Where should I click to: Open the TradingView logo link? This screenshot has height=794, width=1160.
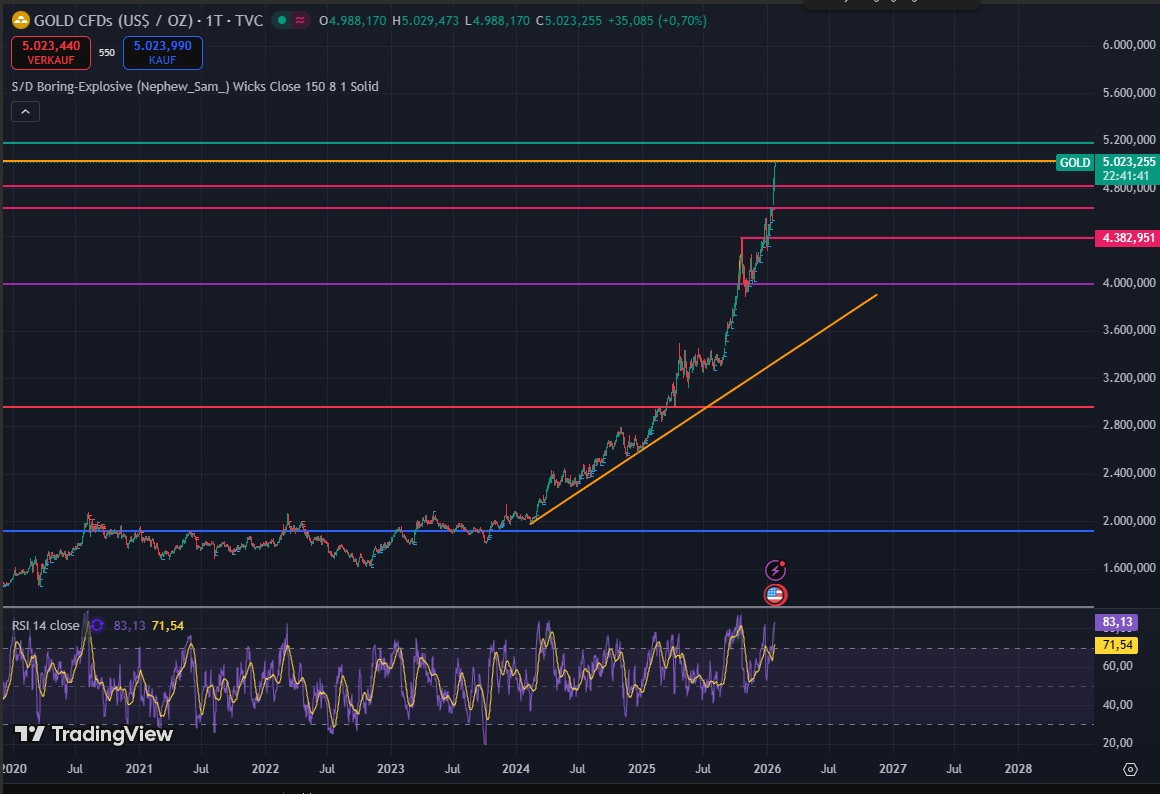[94, 733]
